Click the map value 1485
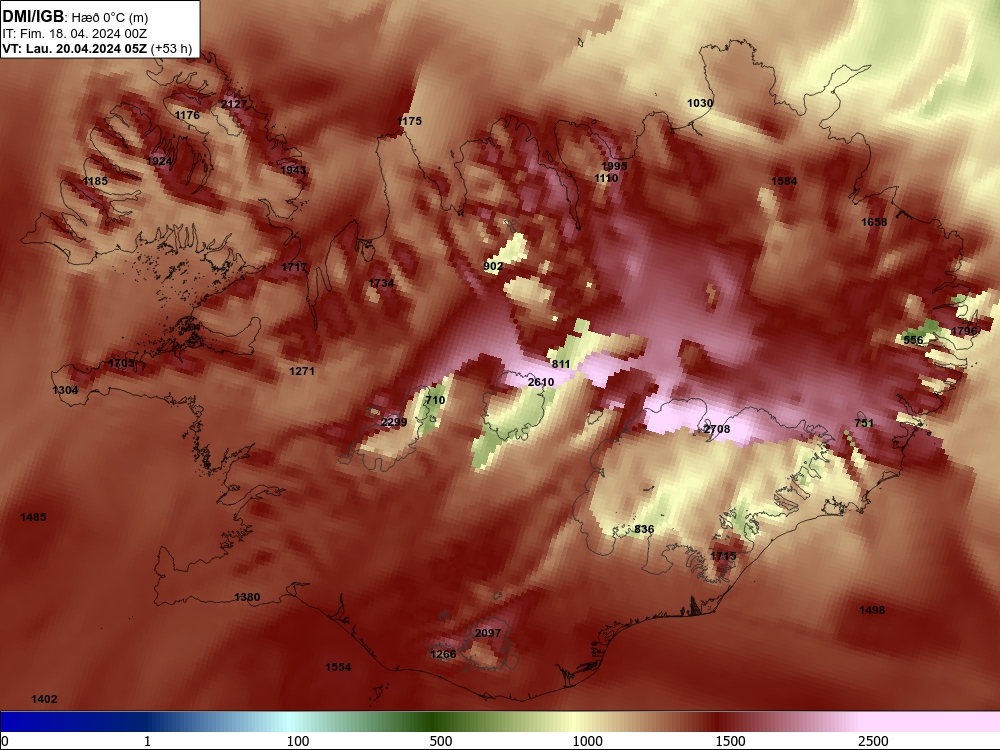Viewport: 1000px width, 750px height. click(x=33, y=517)
